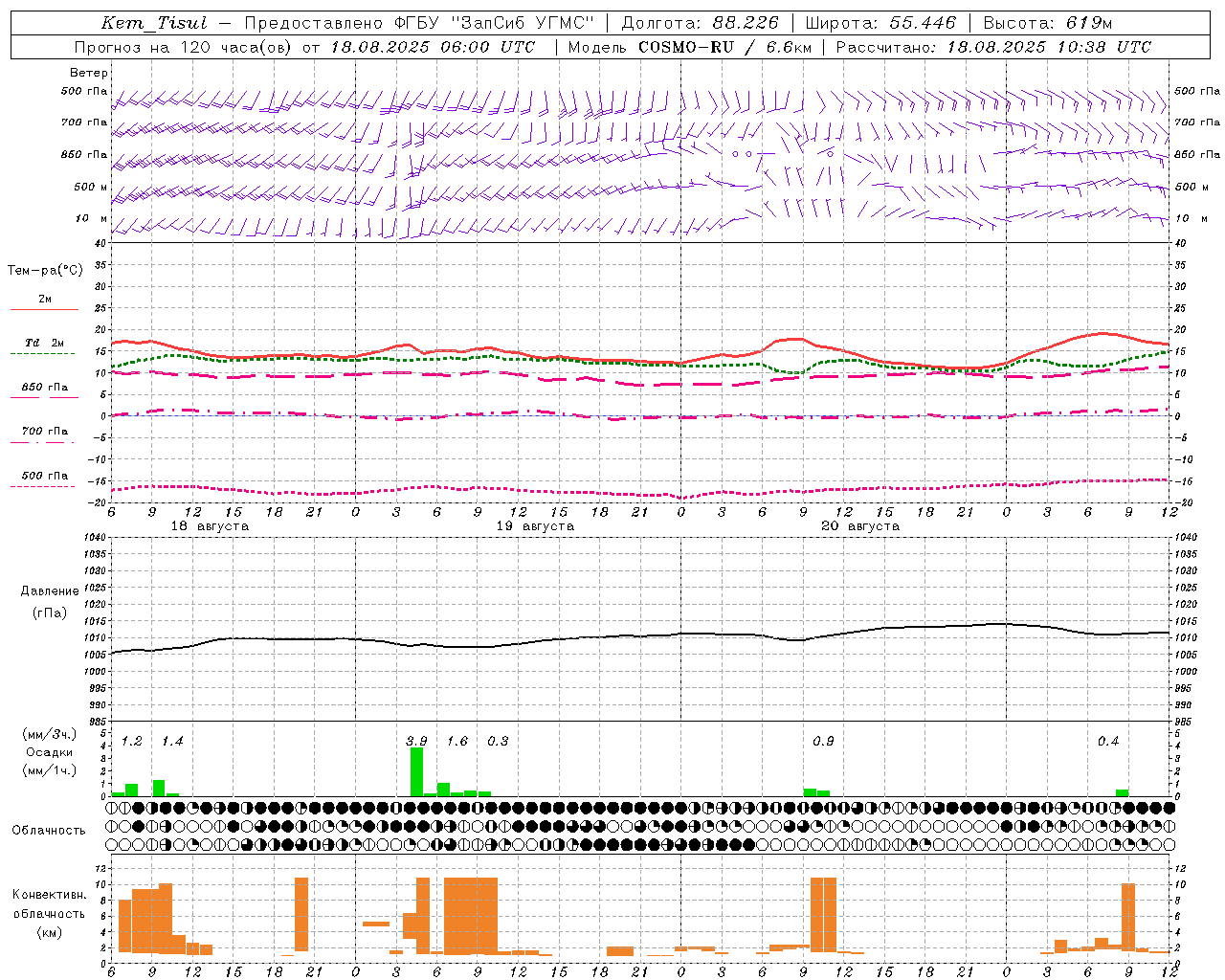Click the precipitation value '0.3'
The width and height of the screenshot is (1225, 980).
[x=498, y=741]
